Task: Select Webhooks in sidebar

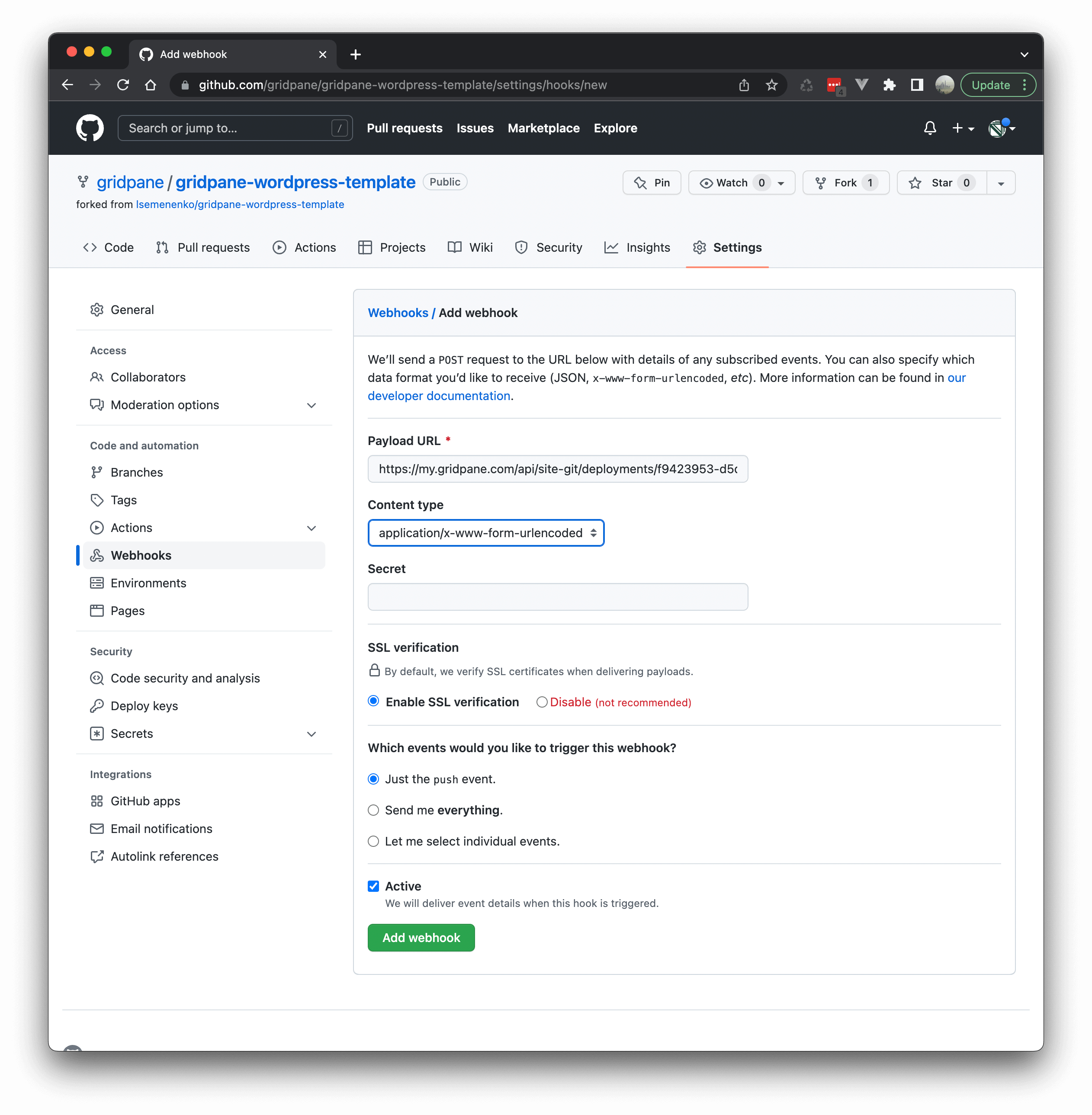Action: pos(204,555)
